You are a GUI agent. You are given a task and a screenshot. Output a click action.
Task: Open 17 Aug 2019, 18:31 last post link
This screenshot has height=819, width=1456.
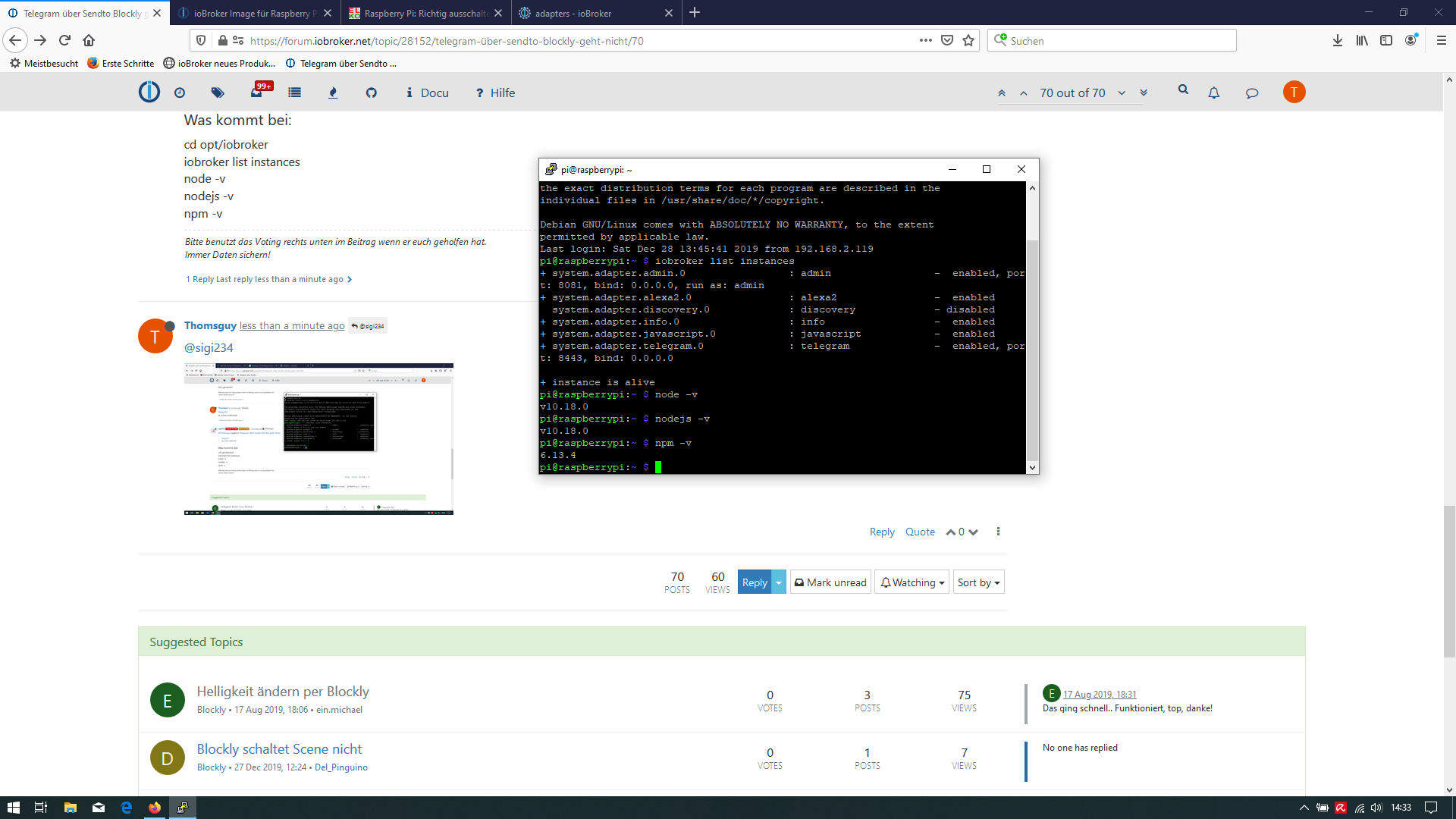[1100, 694]
